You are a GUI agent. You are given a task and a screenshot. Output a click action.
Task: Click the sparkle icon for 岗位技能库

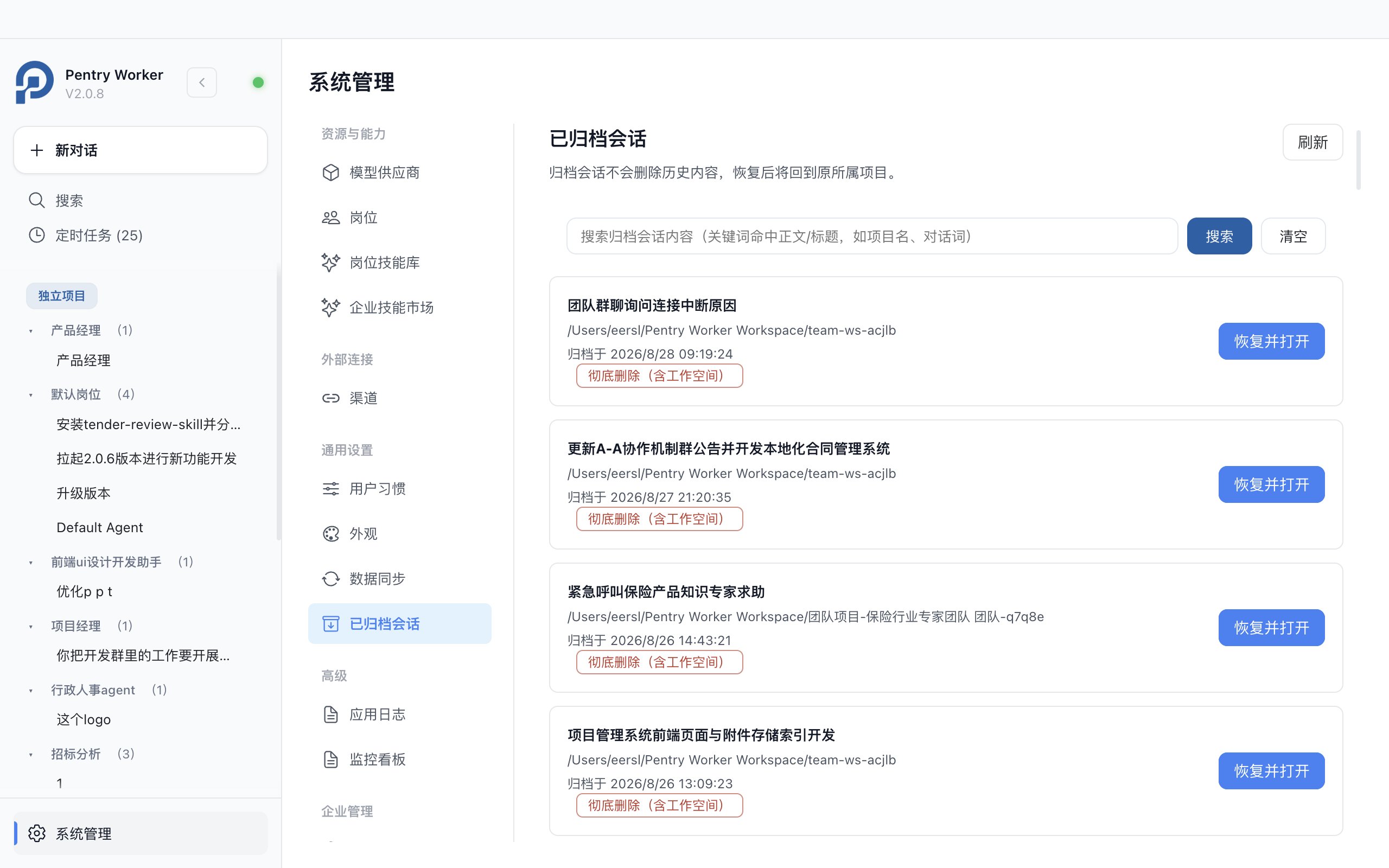(x=330, y=263)
